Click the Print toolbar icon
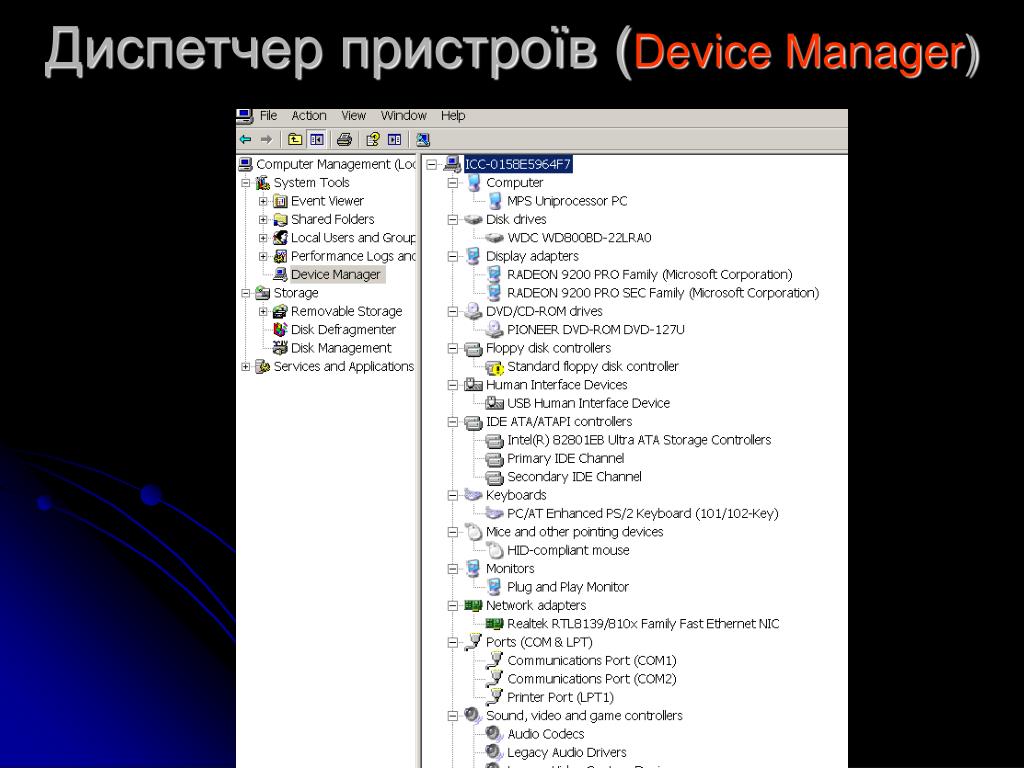 pos(344,139)
